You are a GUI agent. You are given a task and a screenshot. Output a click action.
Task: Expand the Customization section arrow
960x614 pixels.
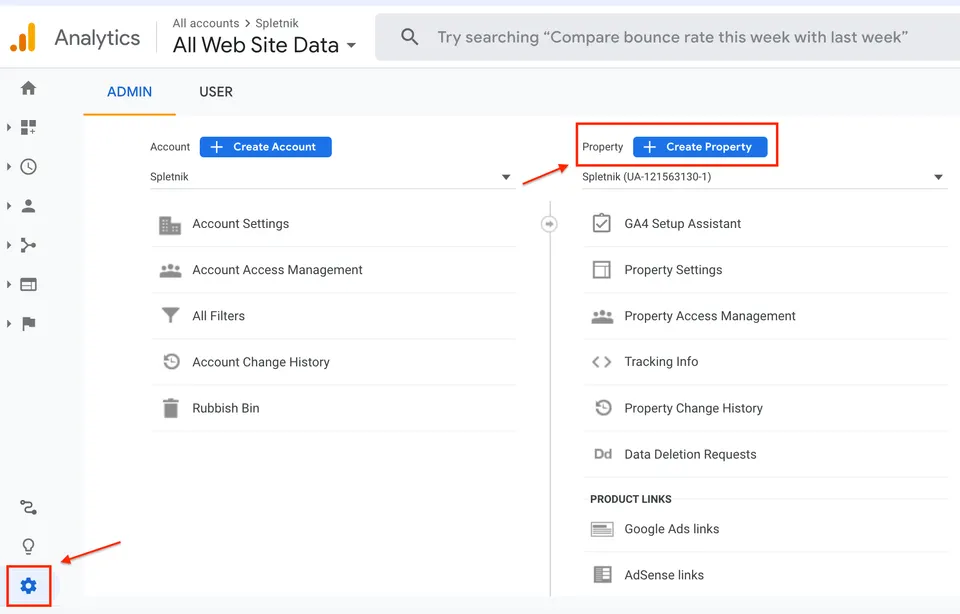(9, 127)
